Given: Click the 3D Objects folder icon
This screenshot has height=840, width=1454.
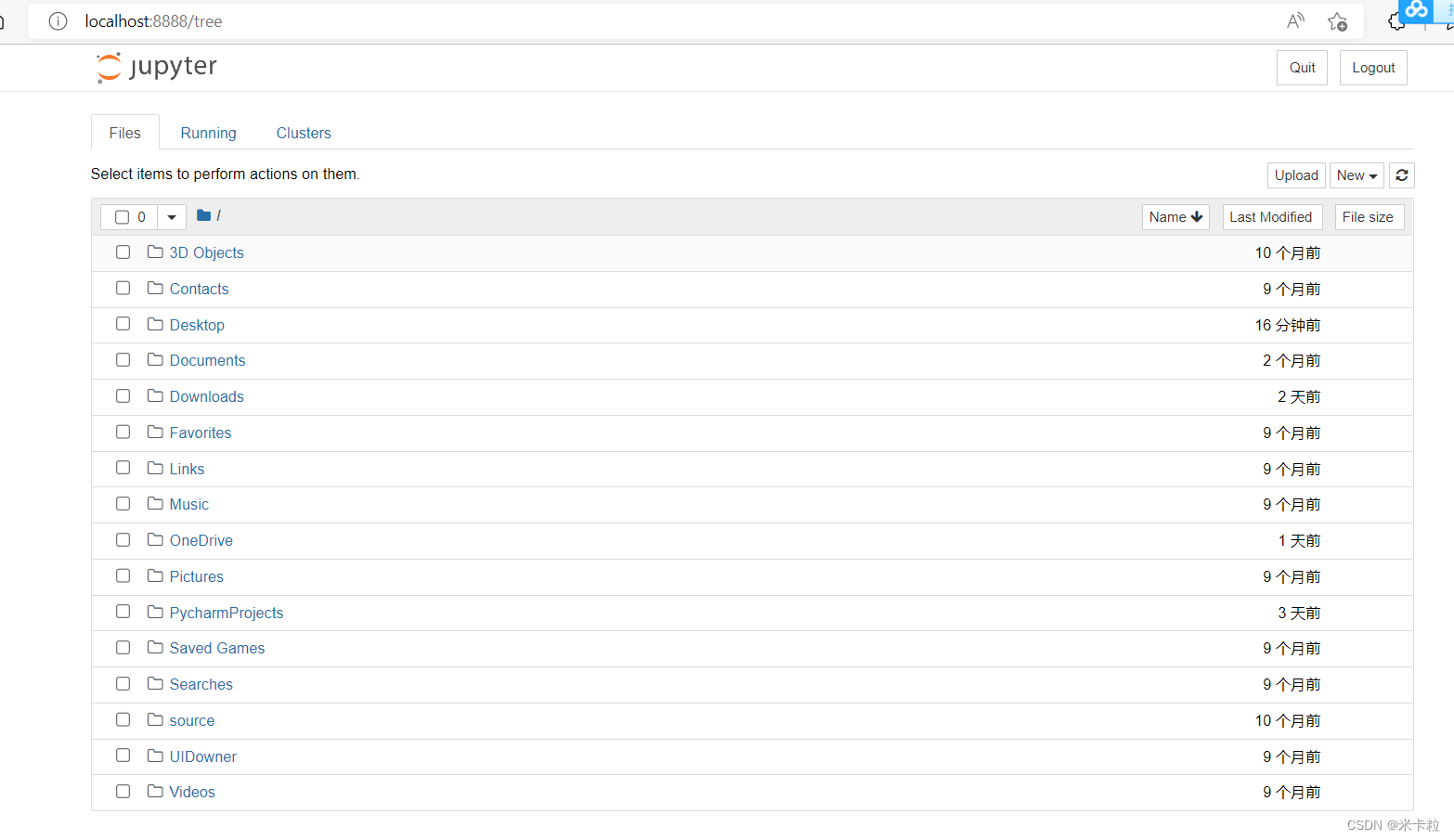Looking at the screenshot, I should [x=155, y=252].
